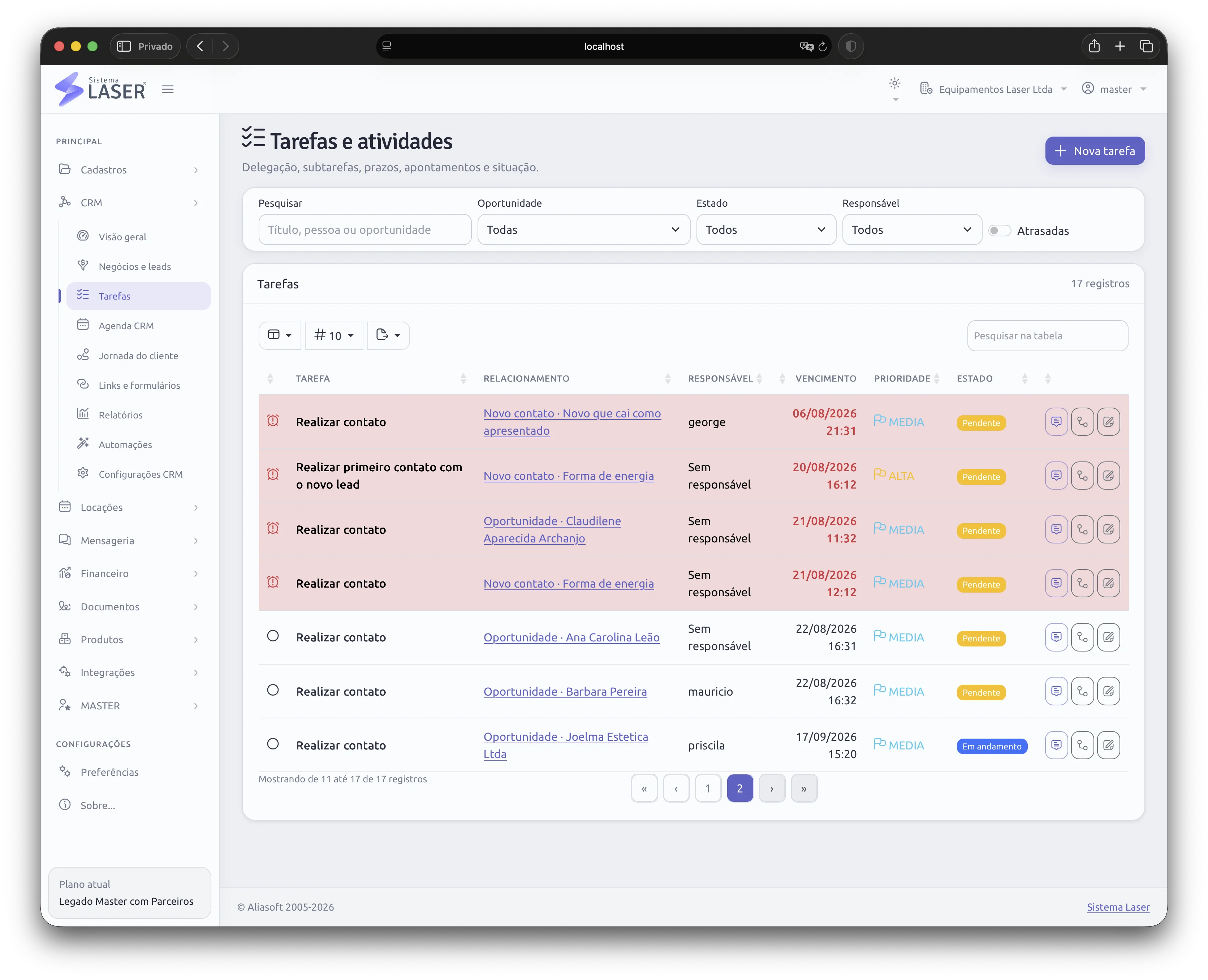Edit the Ana Carolina Leão task

click(x=1108, y=637)
